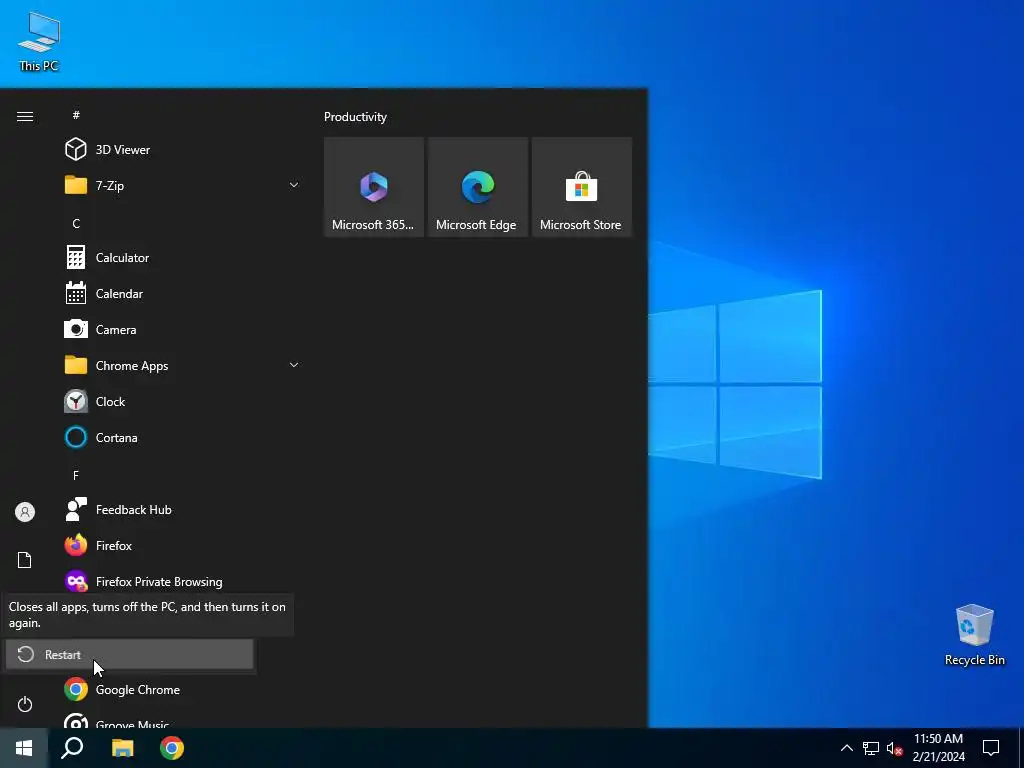Open the Microsoft Edge tile
The image size is (1024, 768).
(x=477, y=187)
